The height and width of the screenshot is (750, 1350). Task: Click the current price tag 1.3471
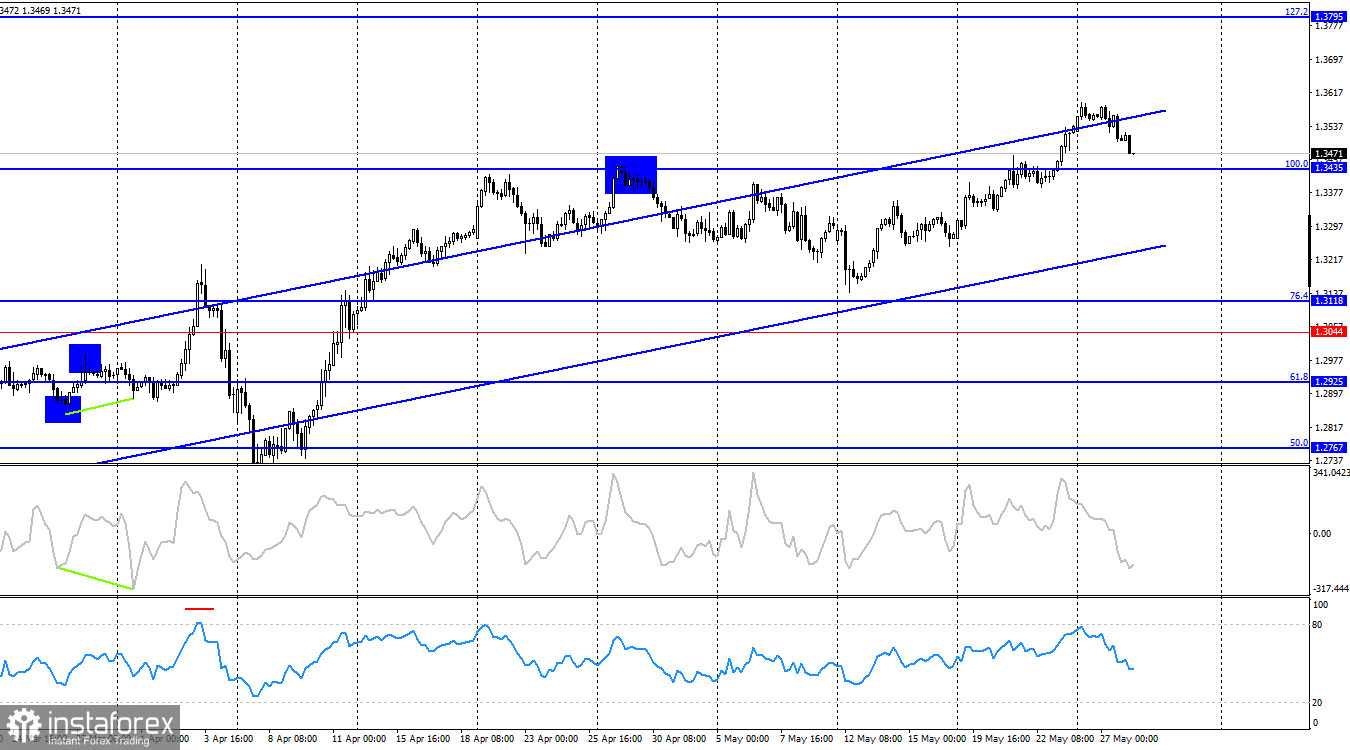click(1329, 154)
